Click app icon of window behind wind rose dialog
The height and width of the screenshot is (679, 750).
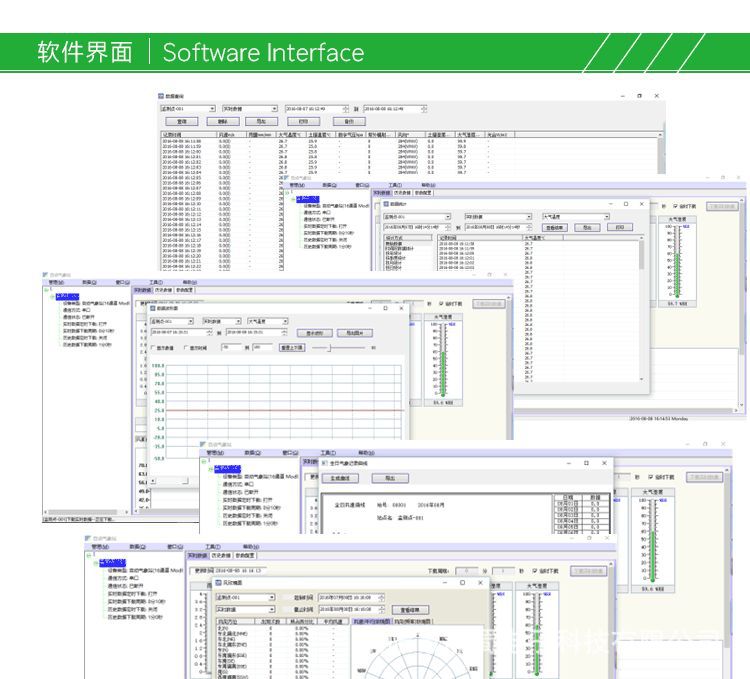tap(88, 538)
